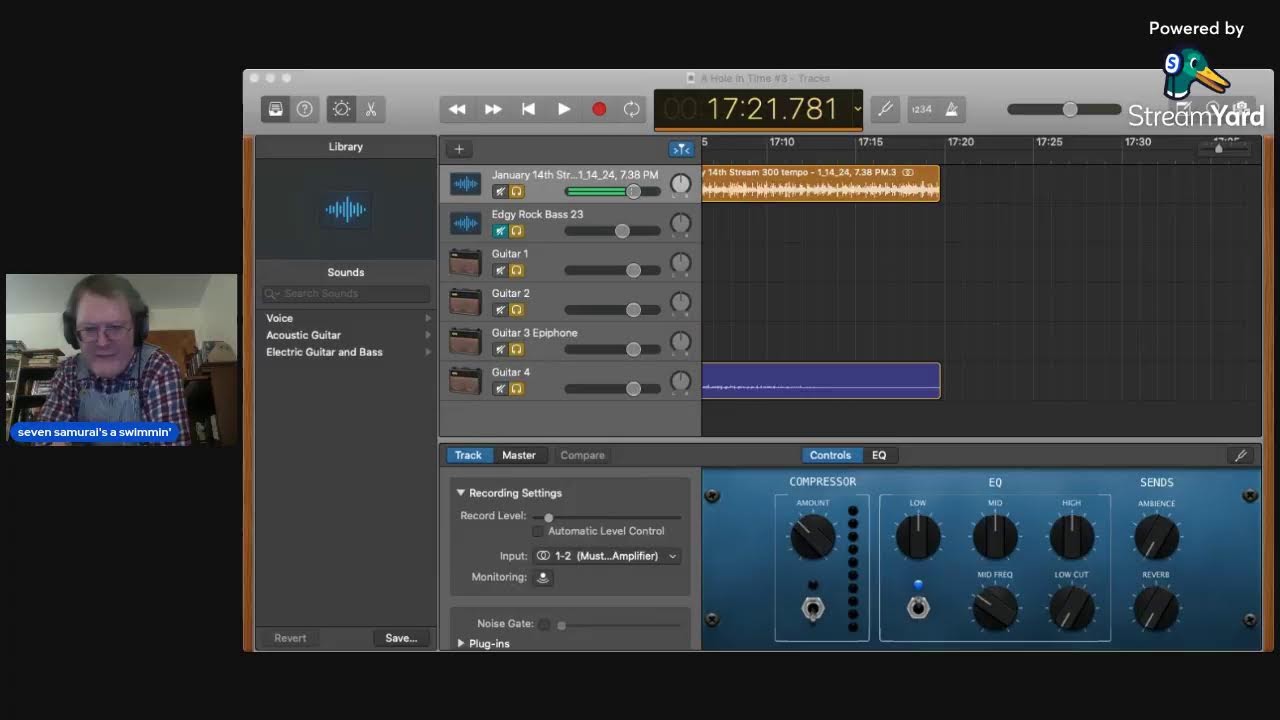Solo the Guitar 2 track

click(x=517, y=310)
